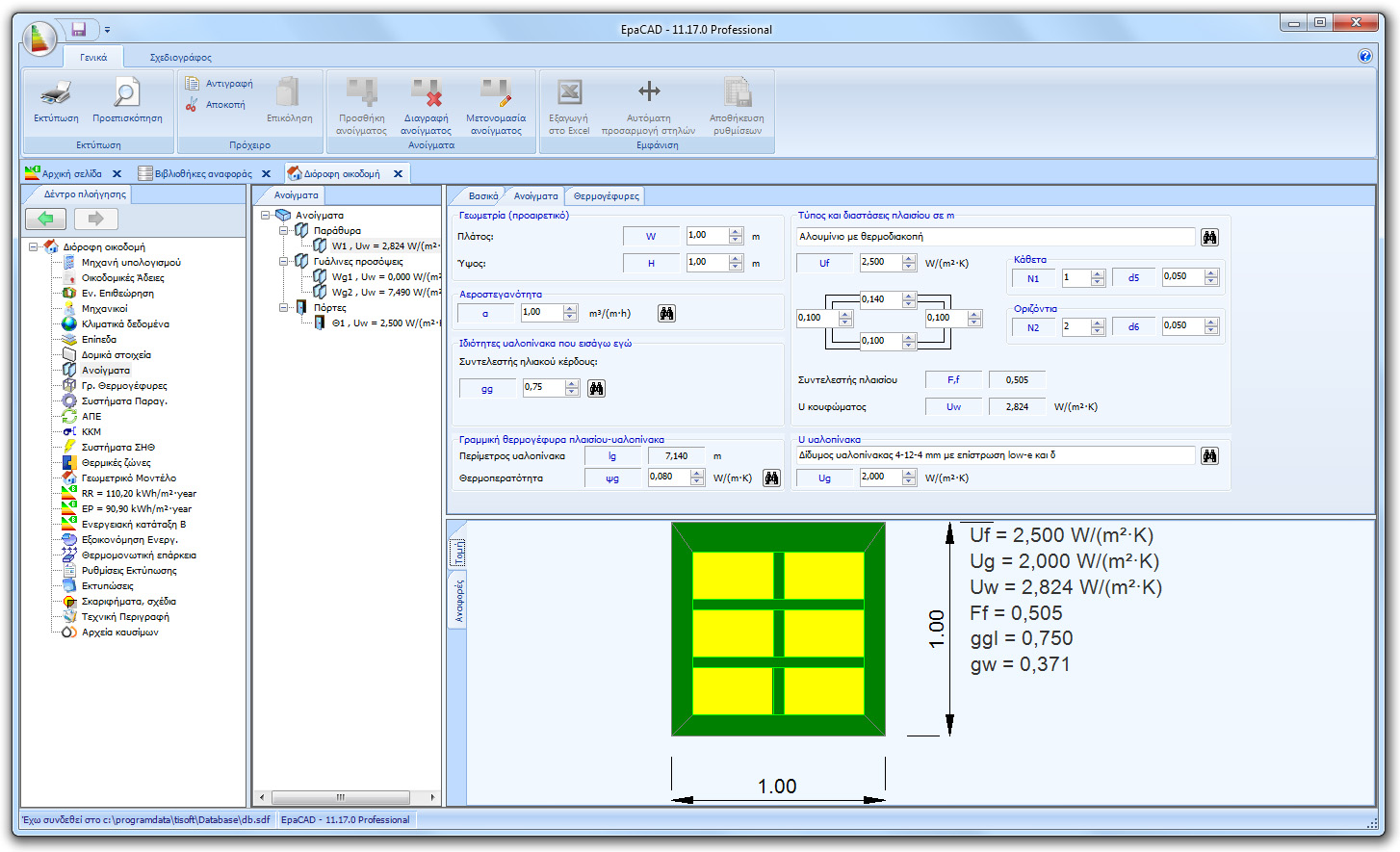Image resolution: width=1400 pixels, height=852 pixels.
Task: Increase the Uf value using its up stepper arrow
Action: coord(908,256)
